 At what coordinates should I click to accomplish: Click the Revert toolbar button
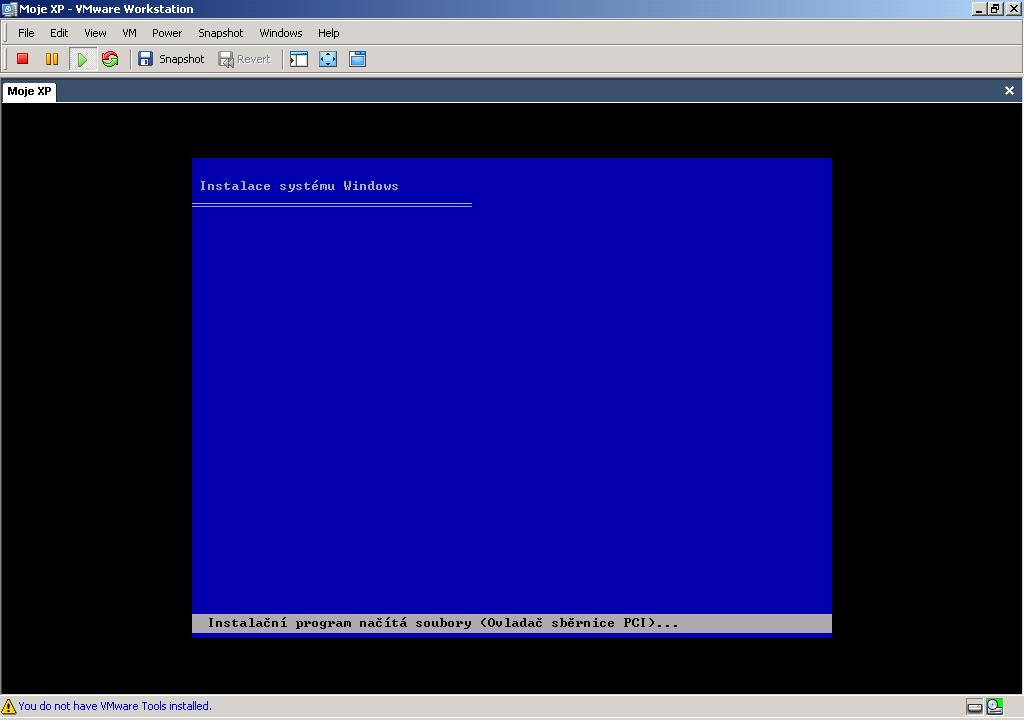[244, 59]
